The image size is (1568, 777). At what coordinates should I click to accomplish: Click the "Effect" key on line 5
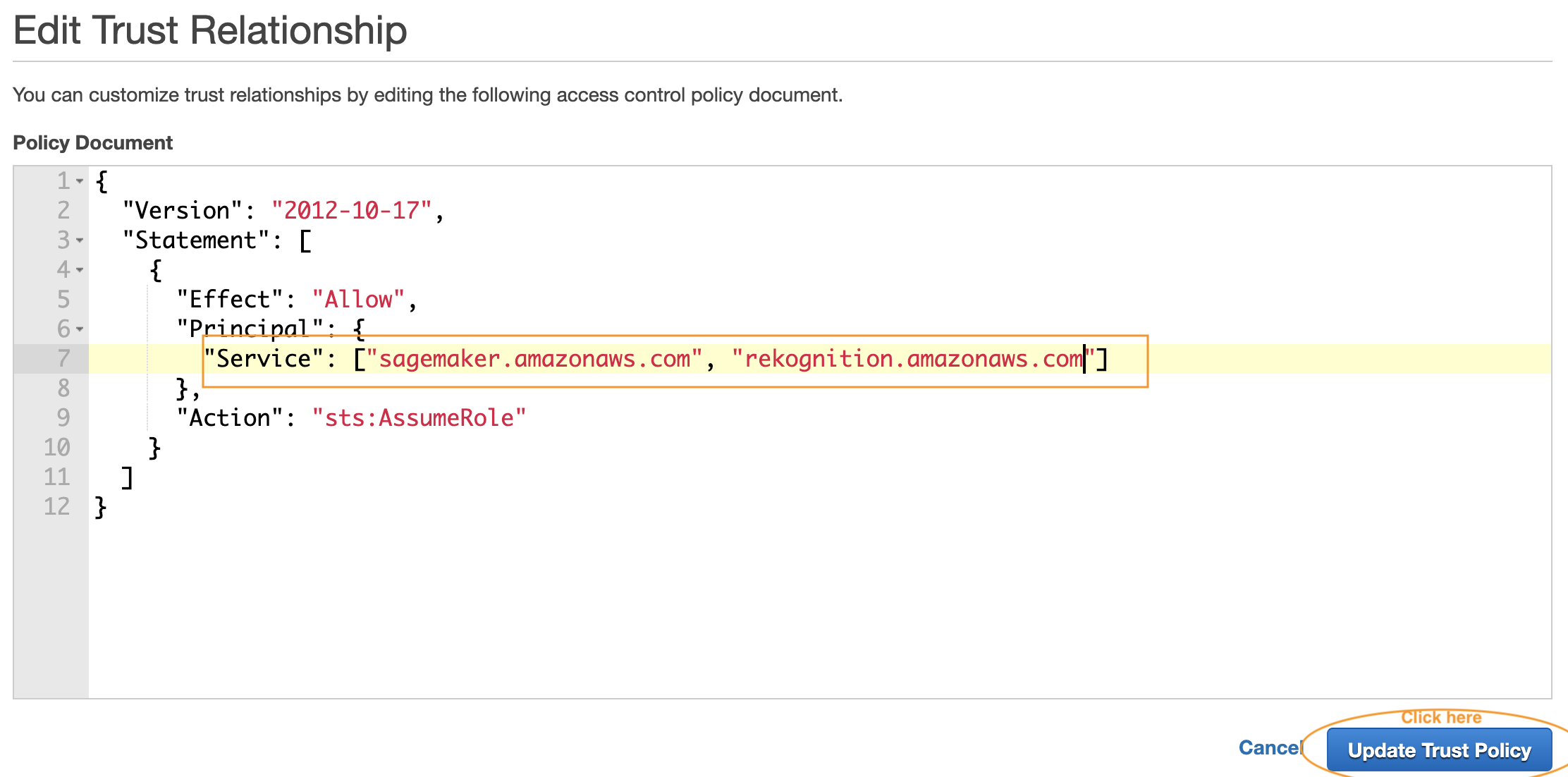pos(230,300)
